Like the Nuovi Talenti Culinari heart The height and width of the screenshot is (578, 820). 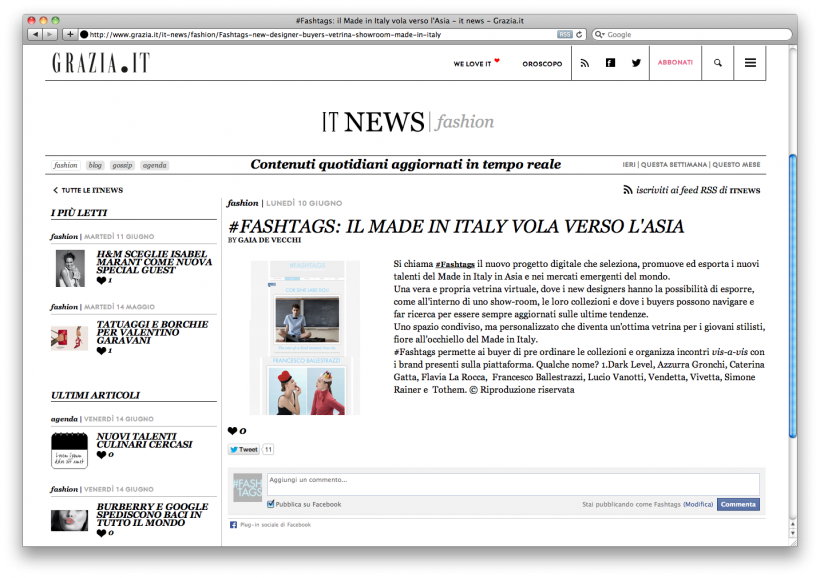click(x=101, y=455)
